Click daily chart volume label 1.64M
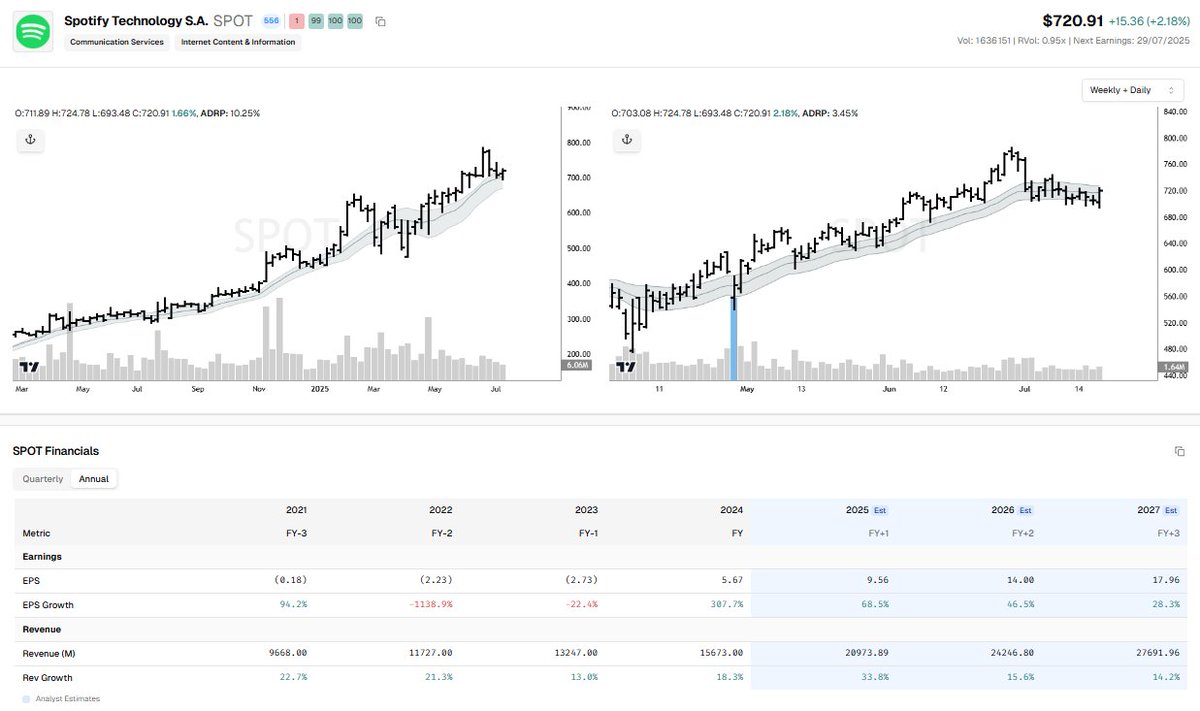This screenshot has height=711, width=1200. [1174, 368]
